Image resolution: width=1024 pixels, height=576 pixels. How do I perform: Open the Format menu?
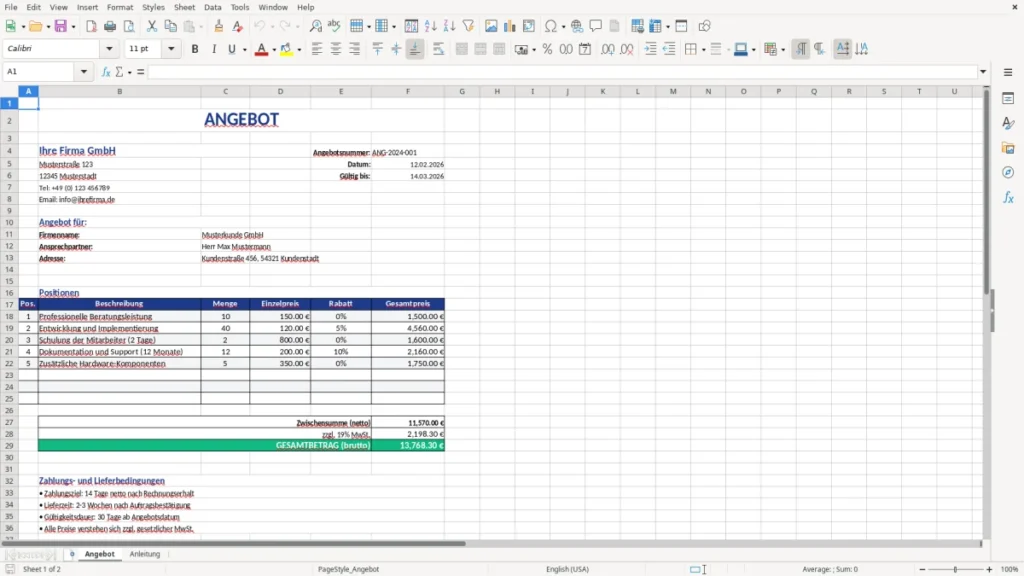click(x=120, y=7)
